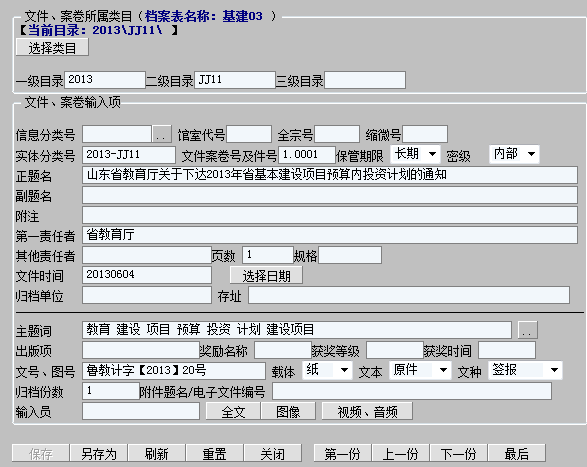
Task: Click the 三级目录 input field
Action: (x=365, y=80)
